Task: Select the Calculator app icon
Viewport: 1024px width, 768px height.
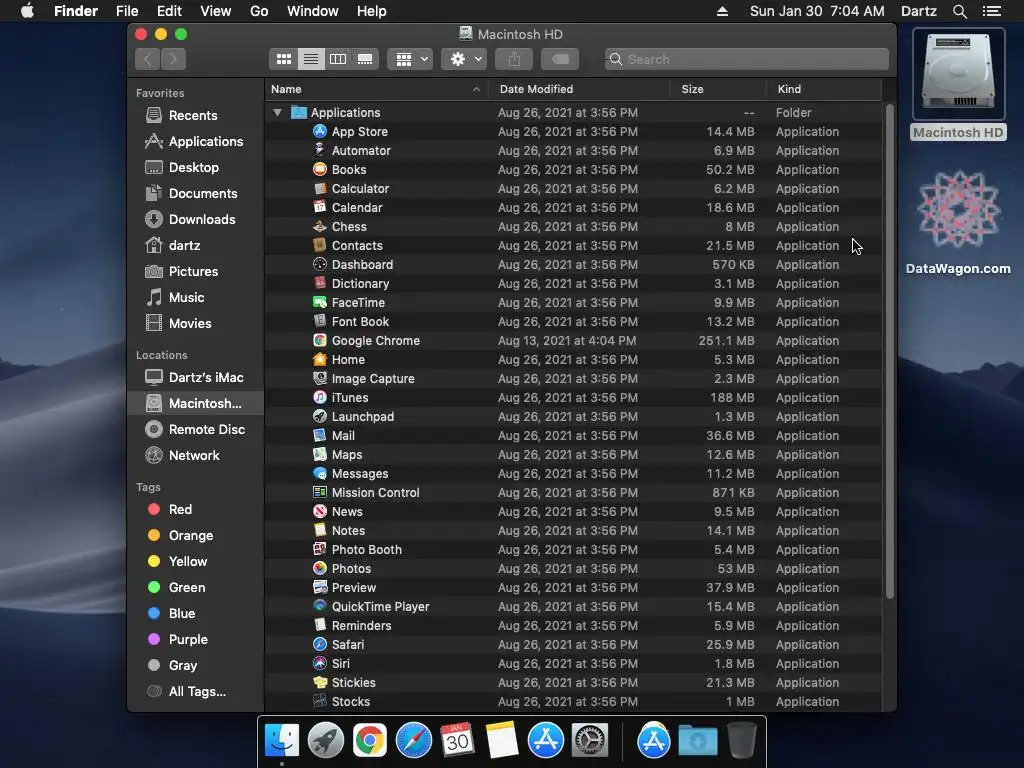Action: pos(319,188)
